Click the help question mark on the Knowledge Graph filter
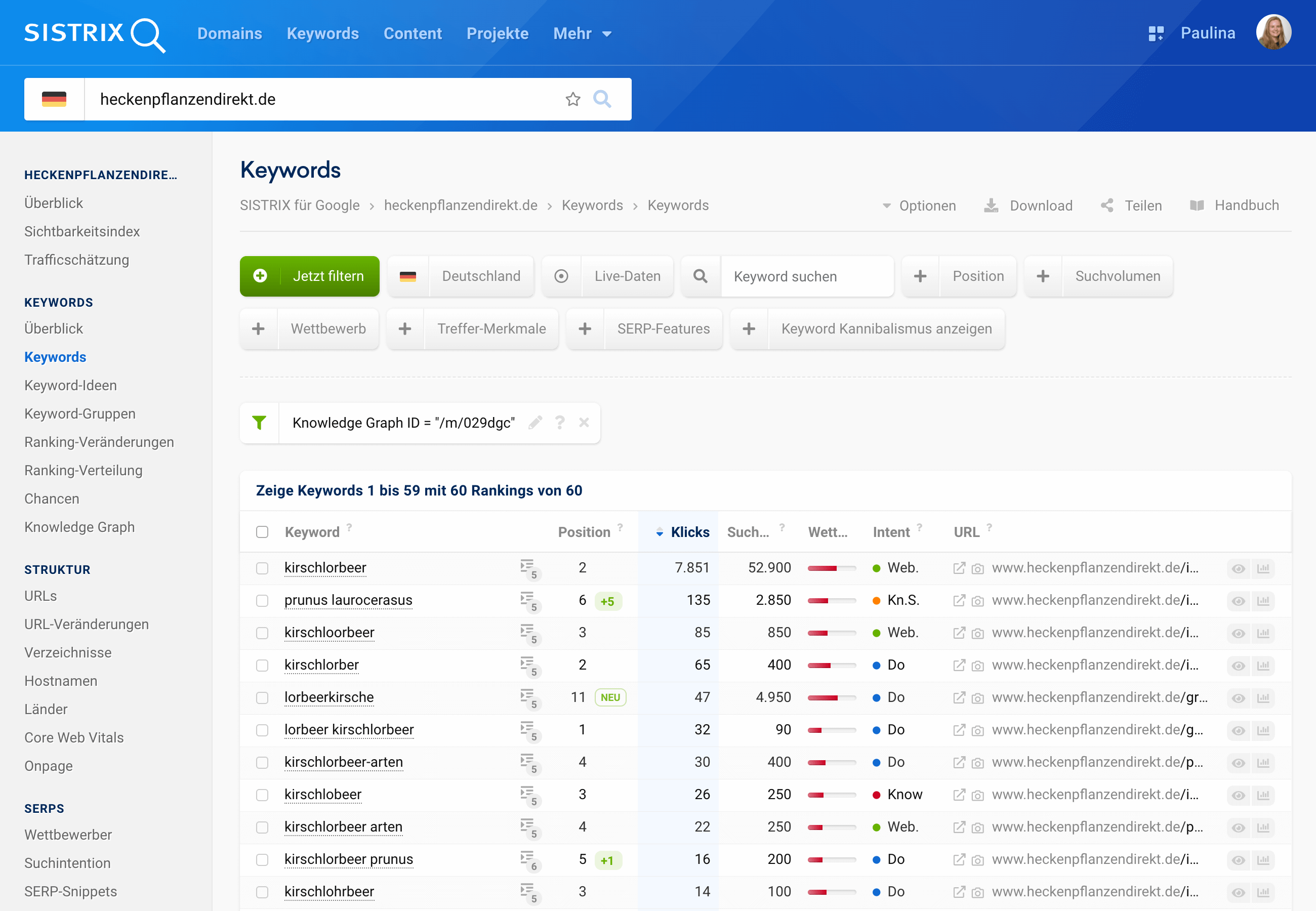Viewport: 1316px width, 911px height. click(x=559, y=423)
